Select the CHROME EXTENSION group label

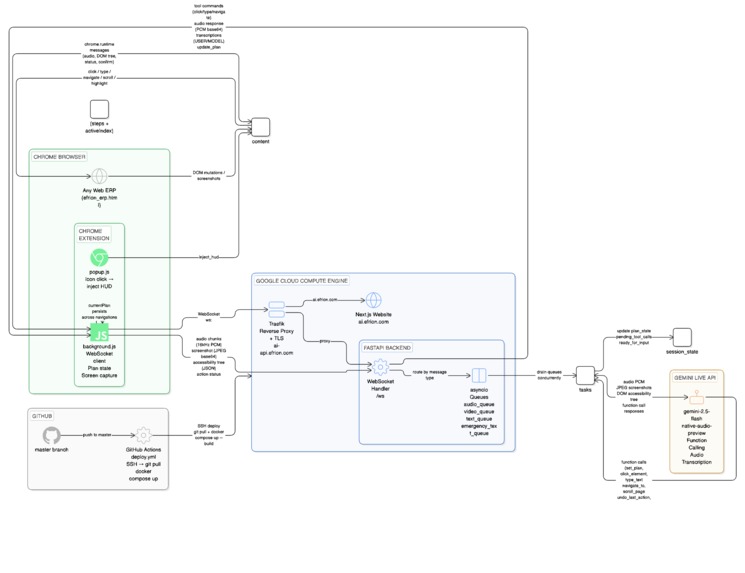[94, 235]
